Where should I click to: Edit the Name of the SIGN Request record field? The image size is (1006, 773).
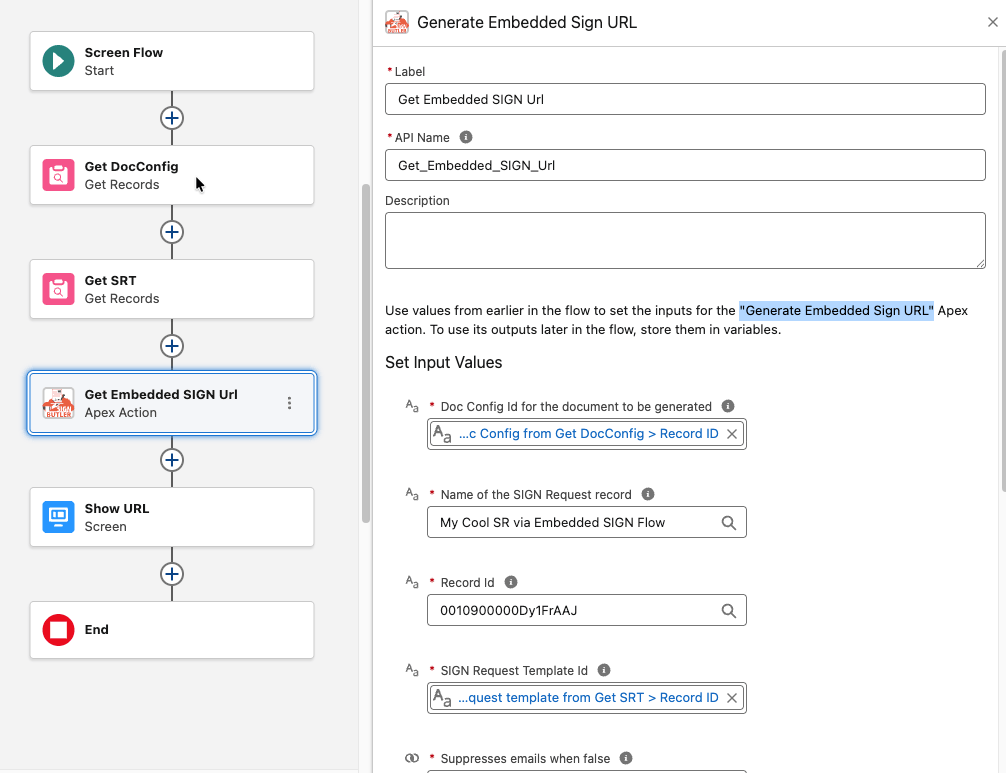(586, 523)
